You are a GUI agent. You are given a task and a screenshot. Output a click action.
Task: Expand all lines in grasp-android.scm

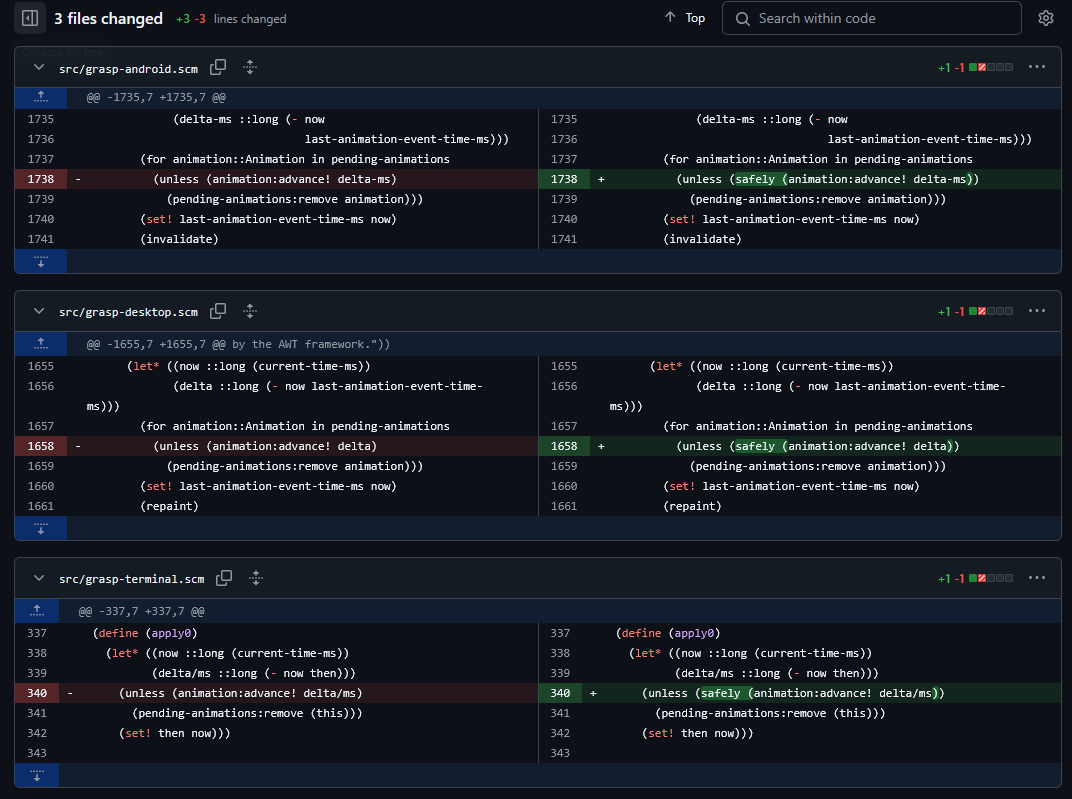(250, 67)
